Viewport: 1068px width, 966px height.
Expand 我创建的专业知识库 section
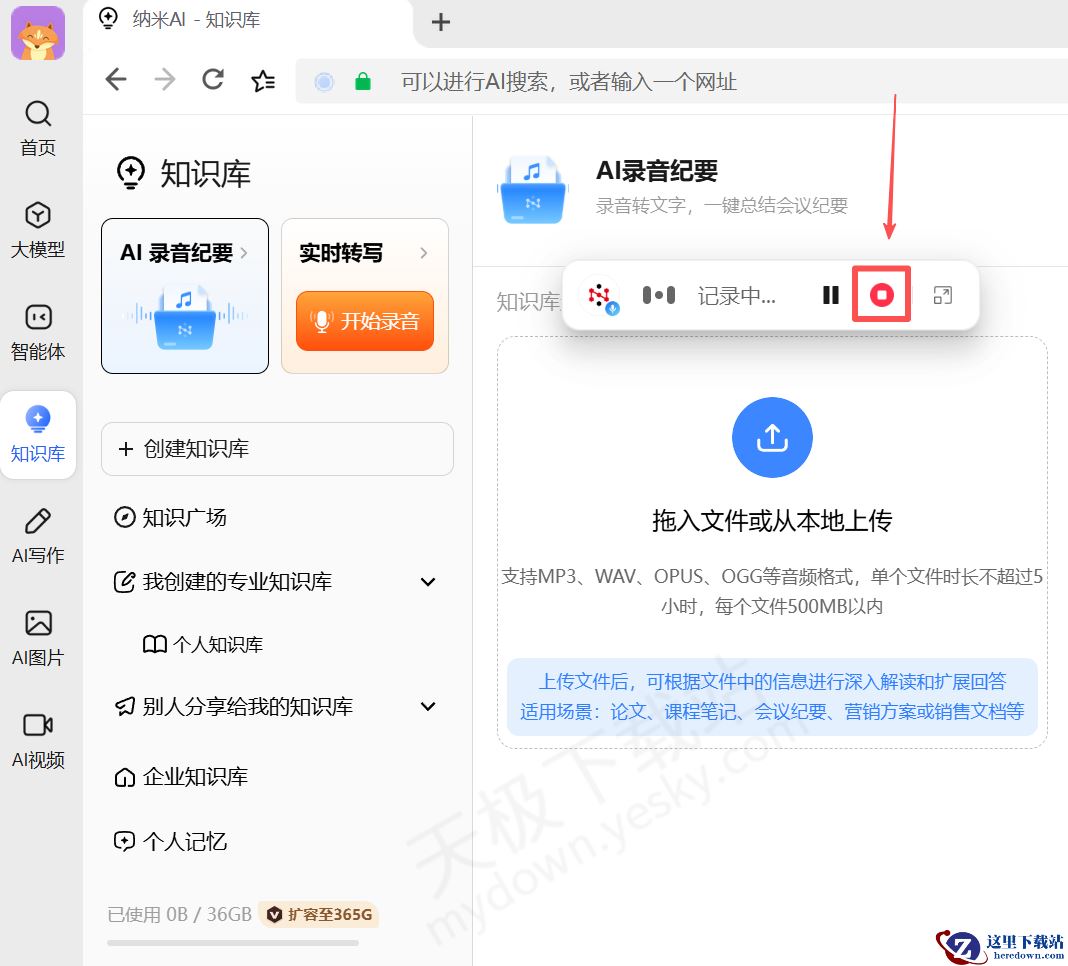tap(428, 581)
